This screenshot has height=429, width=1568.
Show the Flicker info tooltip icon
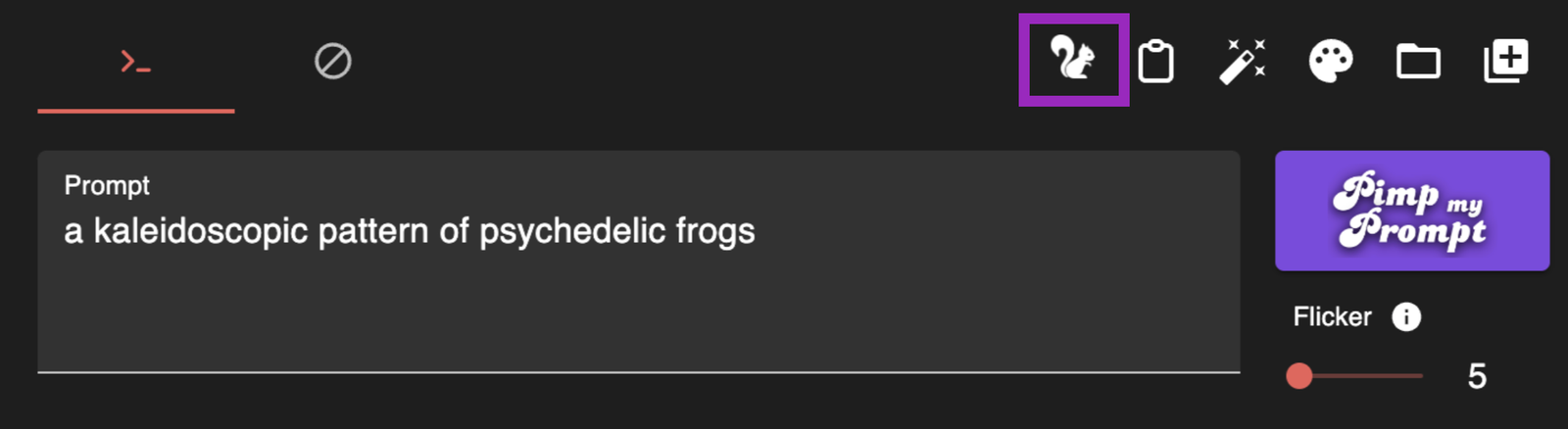click(x=1406, y=316)
